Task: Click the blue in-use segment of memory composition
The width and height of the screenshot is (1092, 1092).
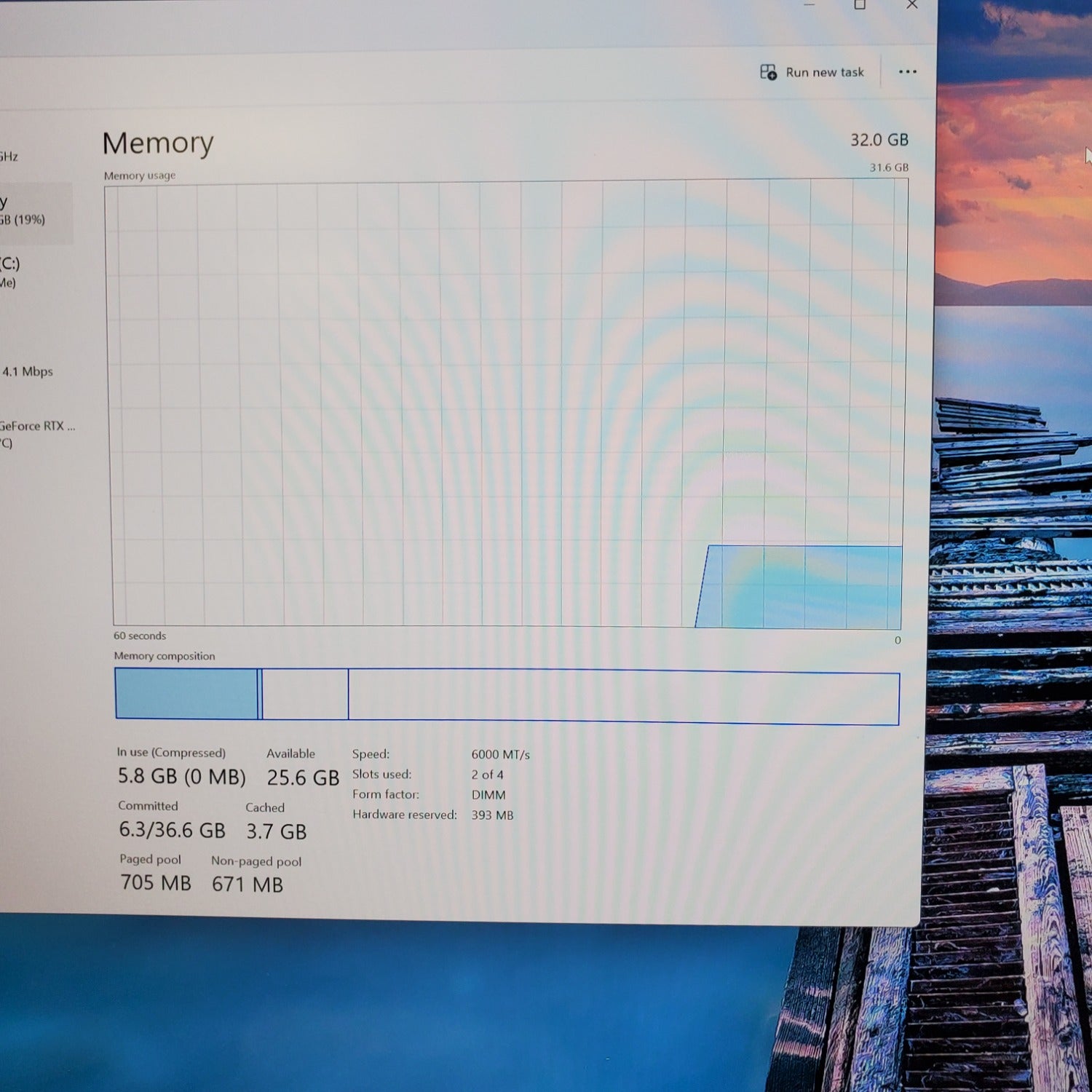Action: coord(186,694)
